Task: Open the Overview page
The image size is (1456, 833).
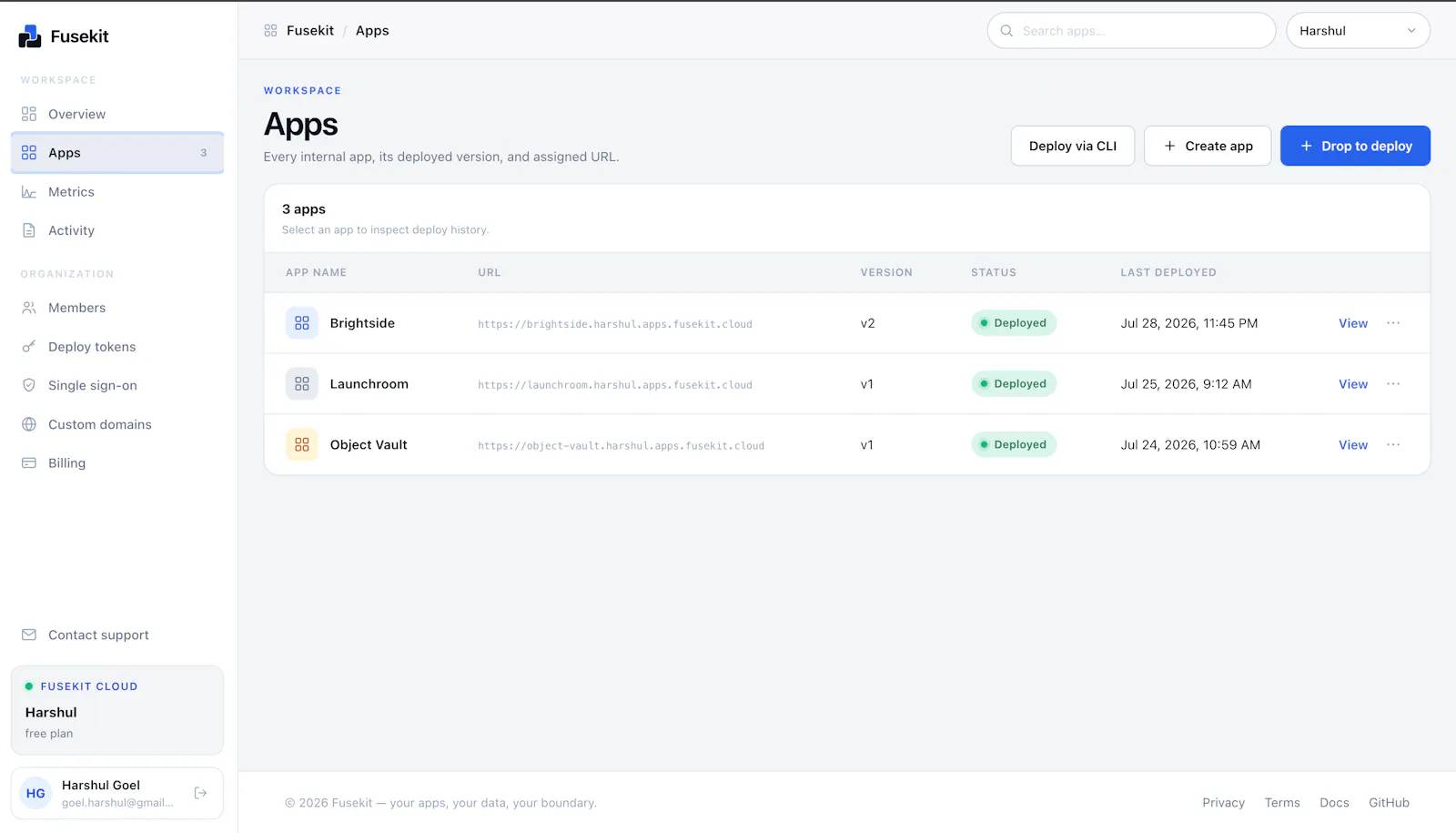Action: 117,114
